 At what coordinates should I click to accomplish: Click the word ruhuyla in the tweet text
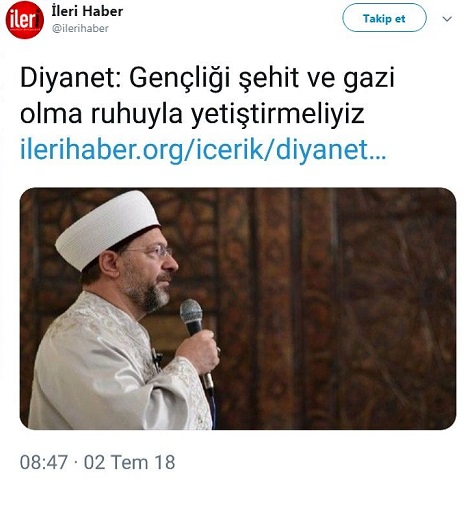137,115
